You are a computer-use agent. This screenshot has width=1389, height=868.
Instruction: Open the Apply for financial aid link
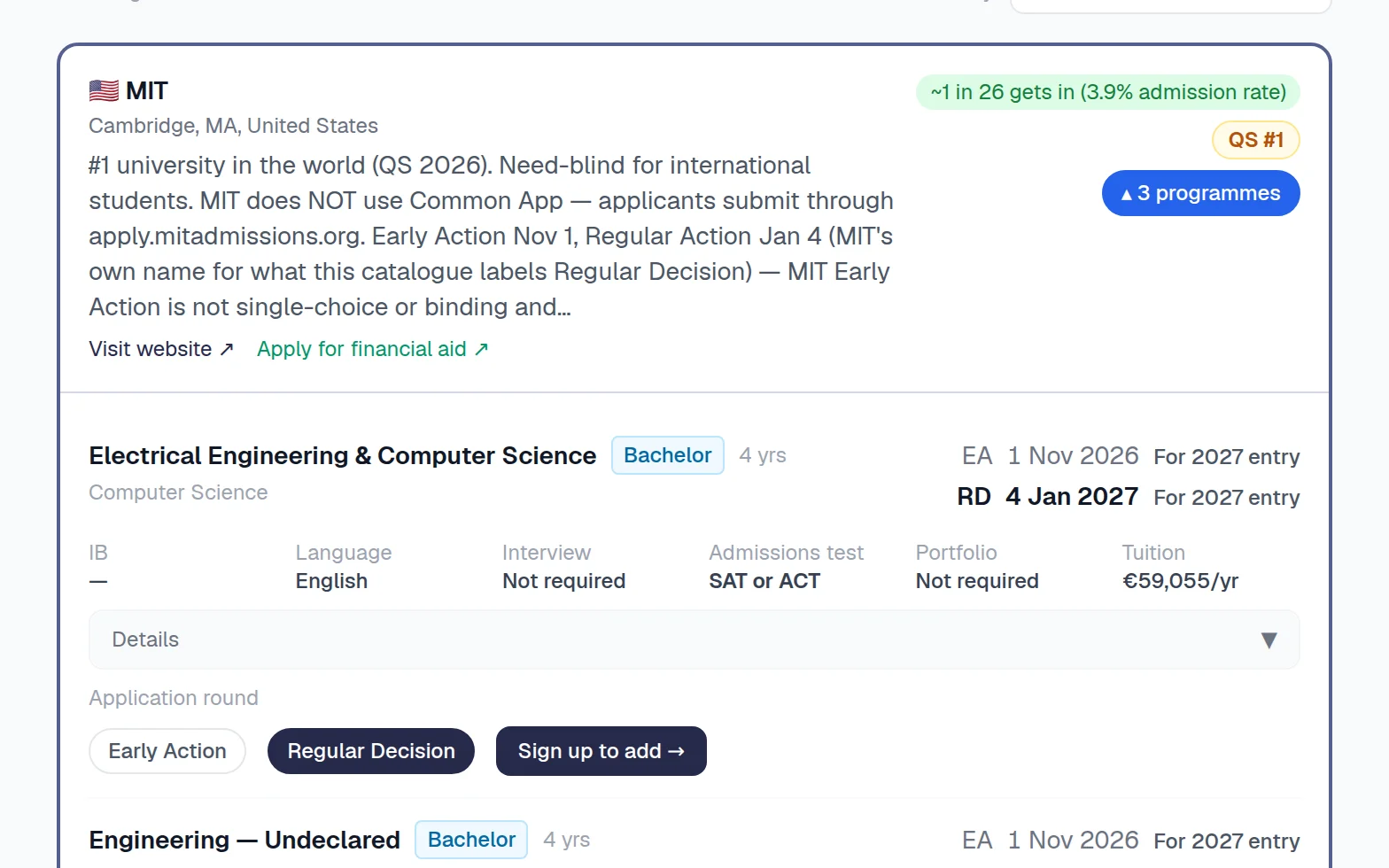[372, 349]
